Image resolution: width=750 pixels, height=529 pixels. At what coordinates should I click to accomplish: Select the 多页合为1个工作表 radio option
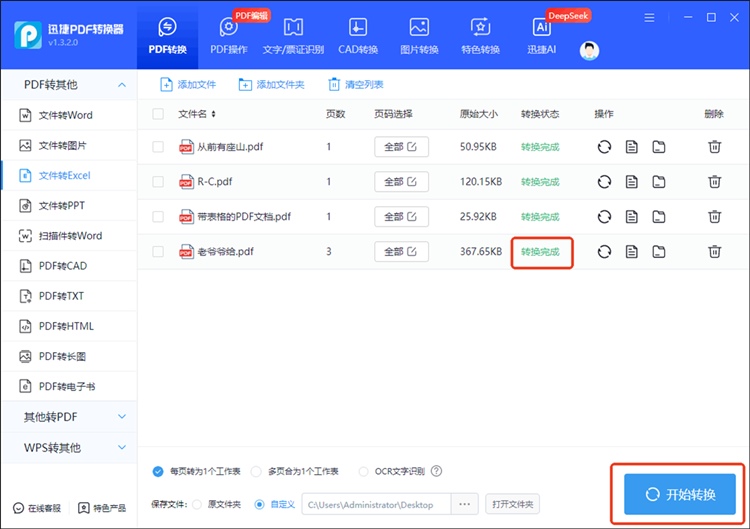coord(257,471)
